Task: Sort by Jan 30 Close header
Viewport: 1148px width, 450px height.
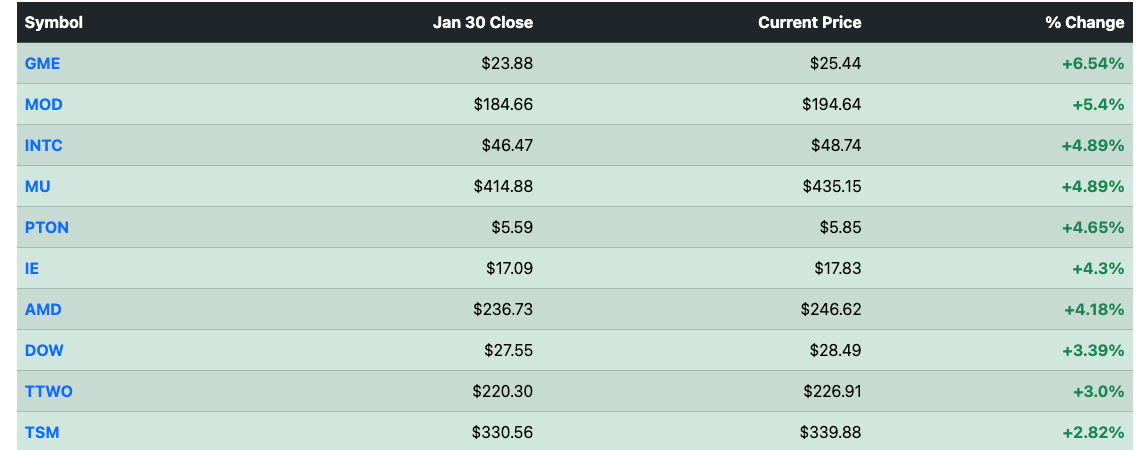Action: click(x=482, y=23)
